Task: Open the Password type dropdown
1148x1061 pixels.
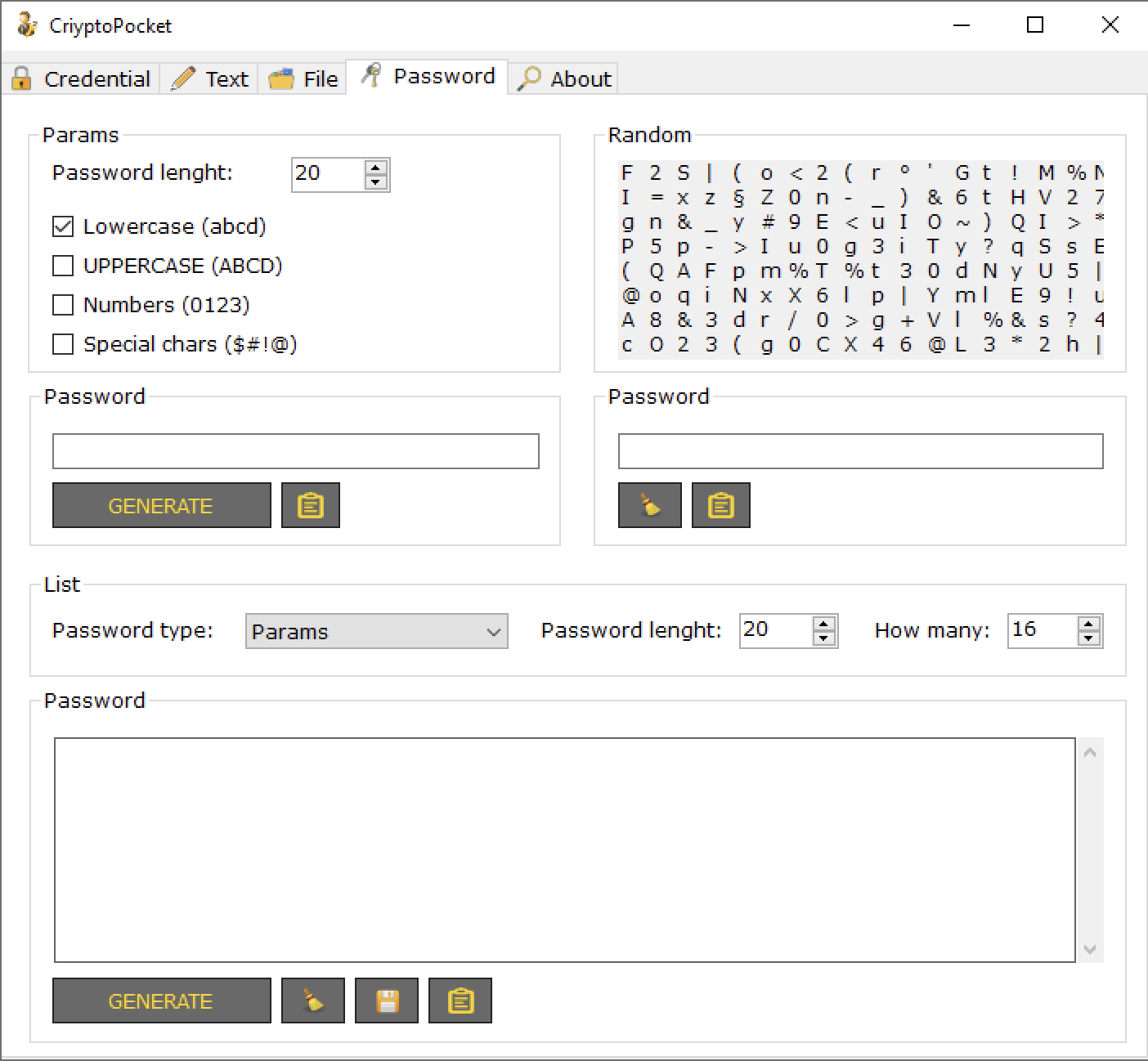Action: [376, 631]
